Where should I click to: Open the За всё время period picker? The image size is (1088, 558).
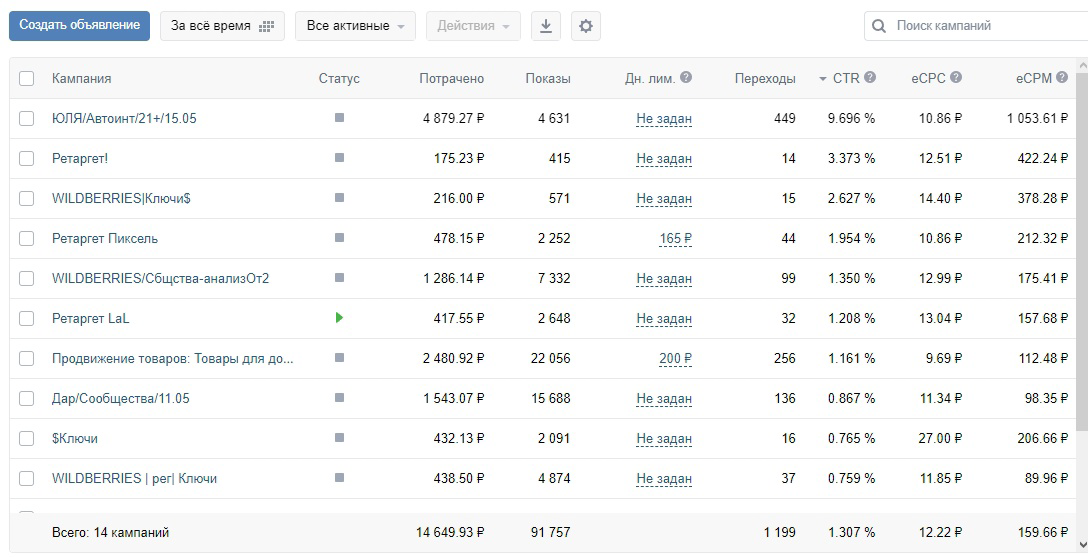(x=223, y=26)
